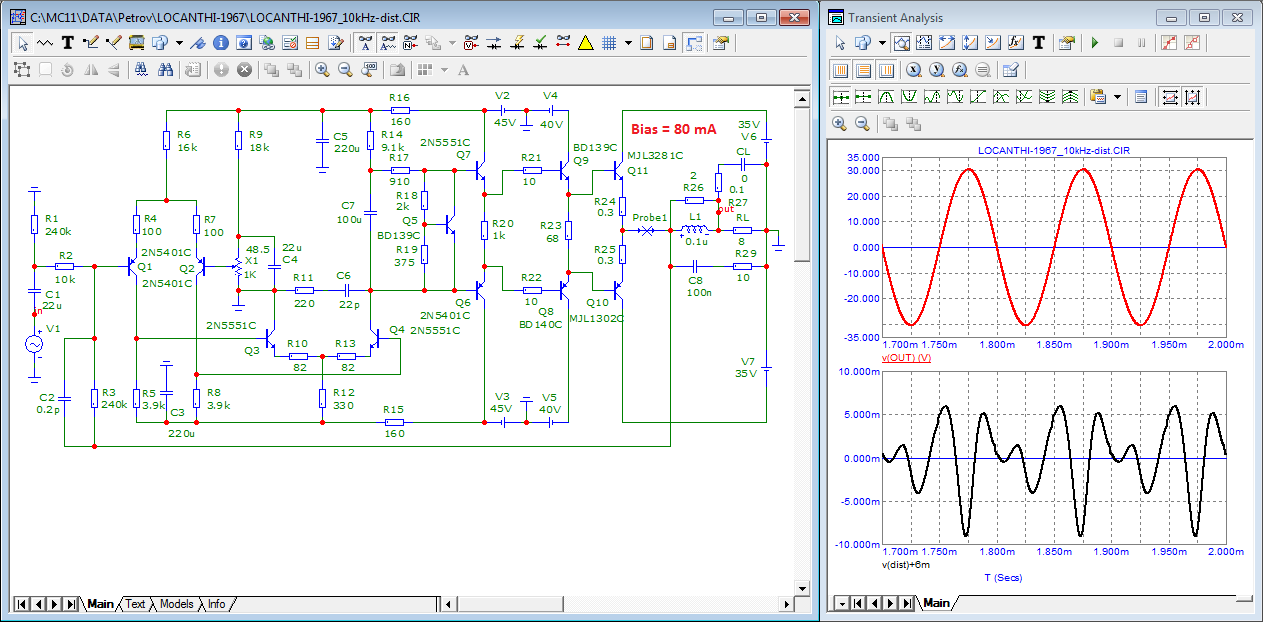Open clipboard dropdown arrow in analysis toolbar
This screenshot has height=622, width=1263.
[x=1117, y=97]
